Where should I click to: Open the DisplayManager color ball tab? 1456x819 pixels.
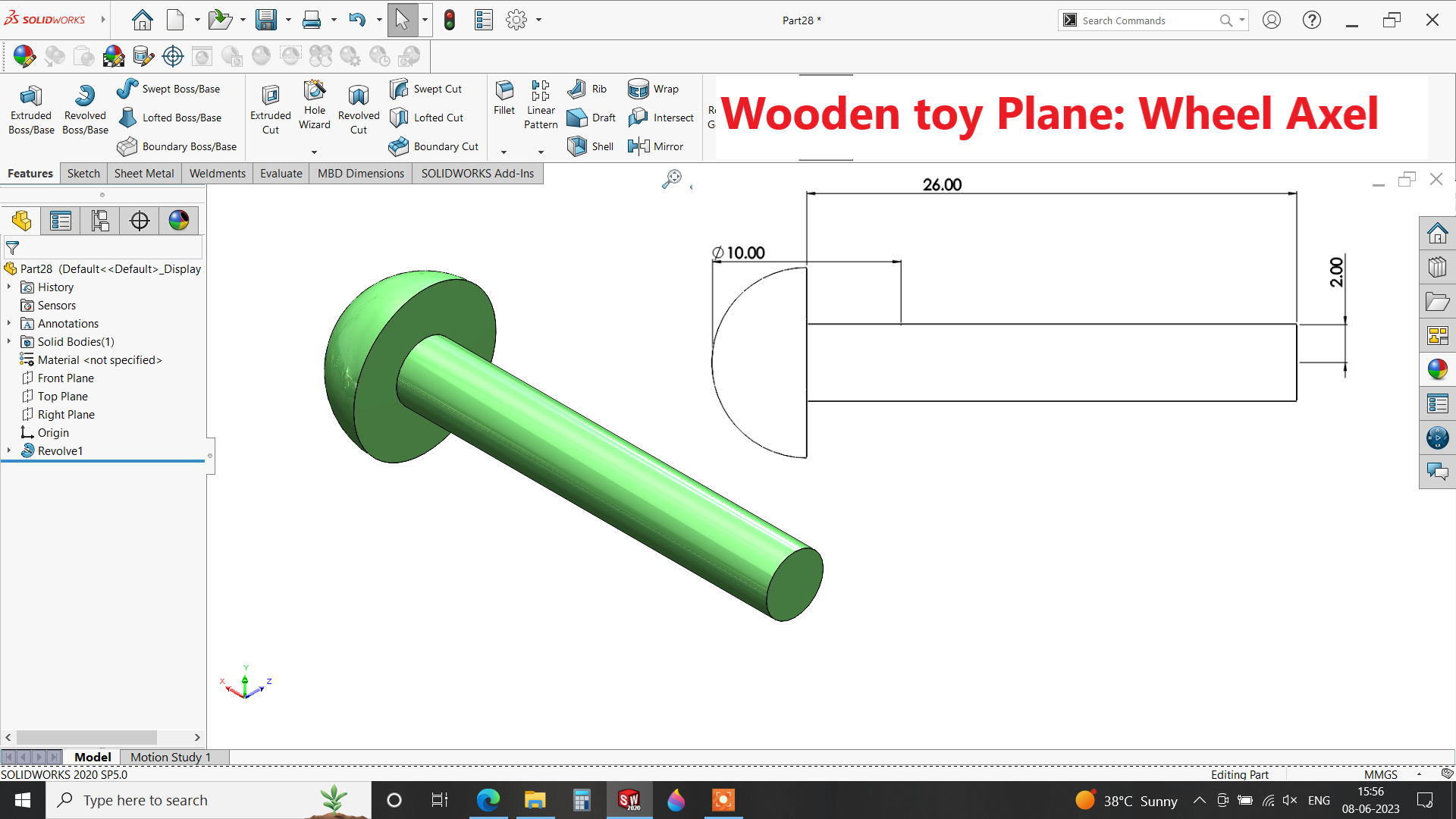tap(179, 221)
